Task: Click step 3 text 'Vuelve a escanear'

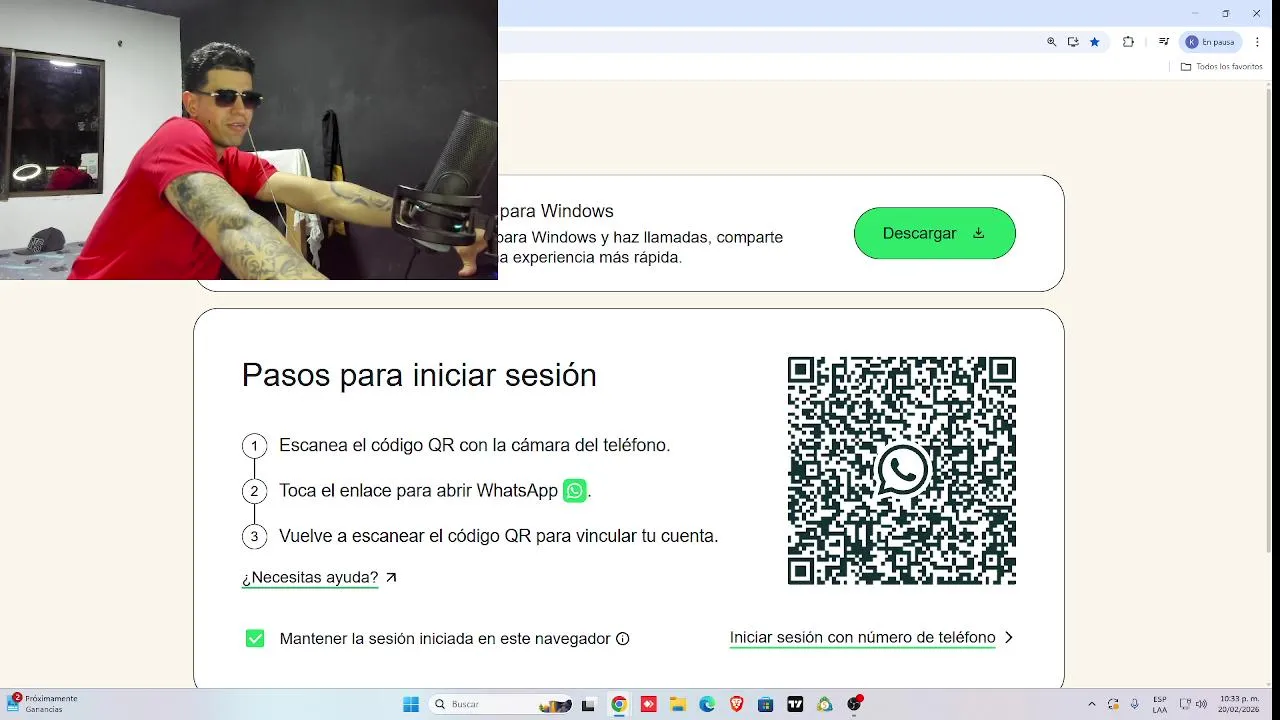Action: click(x=498, y=536)
